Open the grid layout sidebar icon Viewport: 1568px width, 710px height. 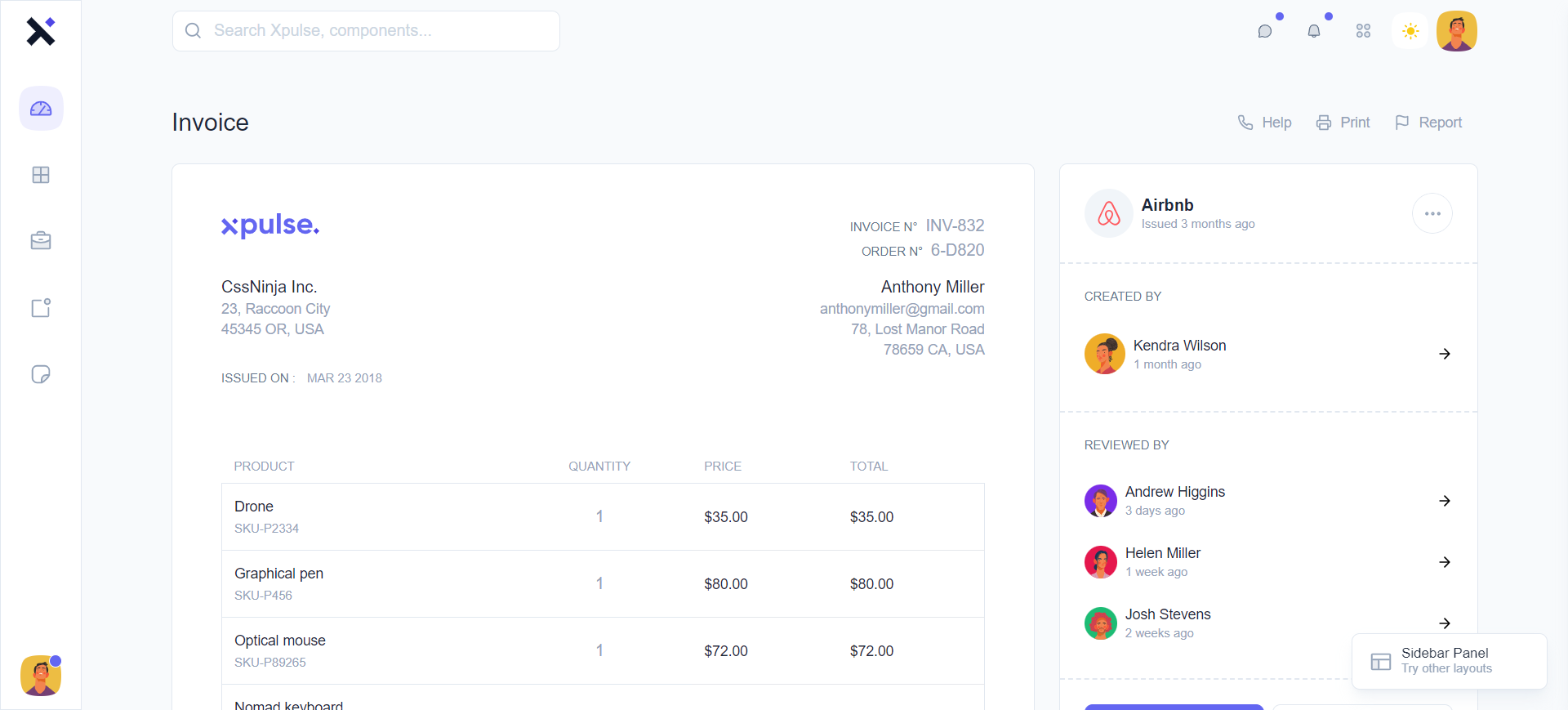click(41, 175)
